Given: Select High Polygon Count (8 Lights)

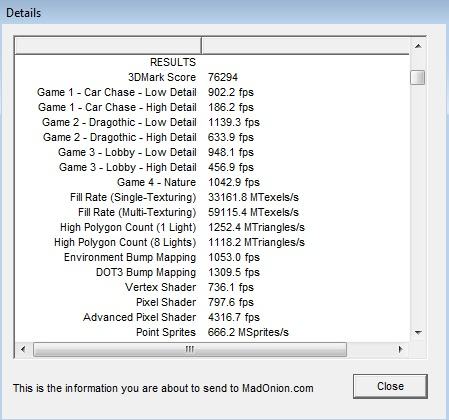Looking at the screenshot, I should 125,242.
